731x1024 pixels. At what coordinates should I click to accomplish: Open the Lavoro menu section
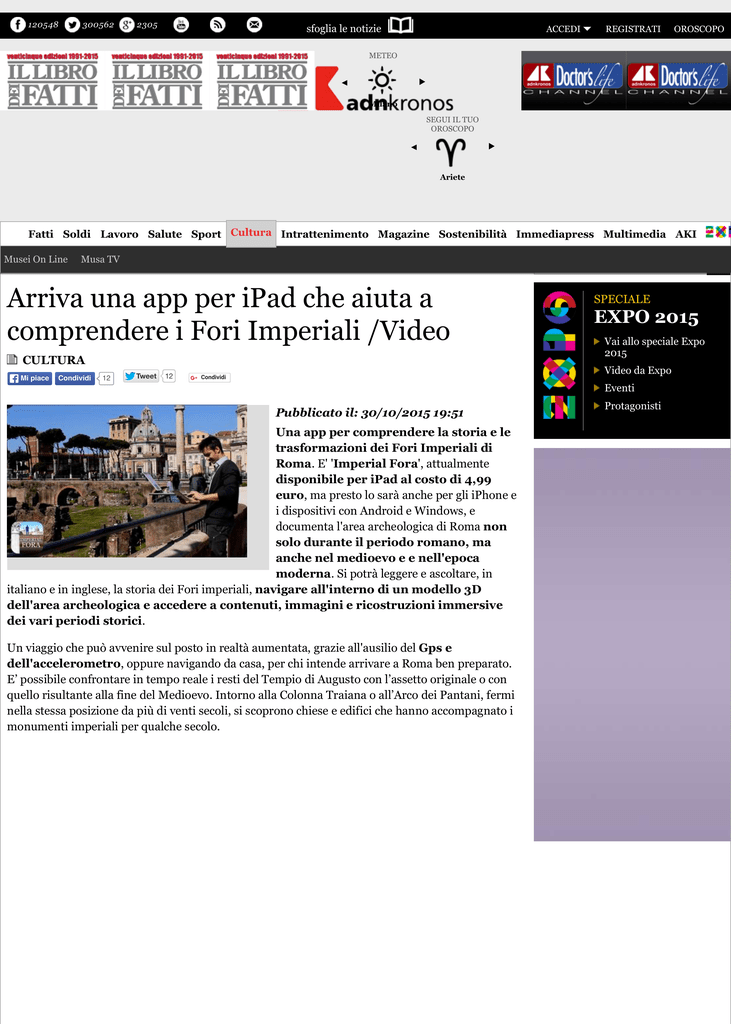point(119,234)
